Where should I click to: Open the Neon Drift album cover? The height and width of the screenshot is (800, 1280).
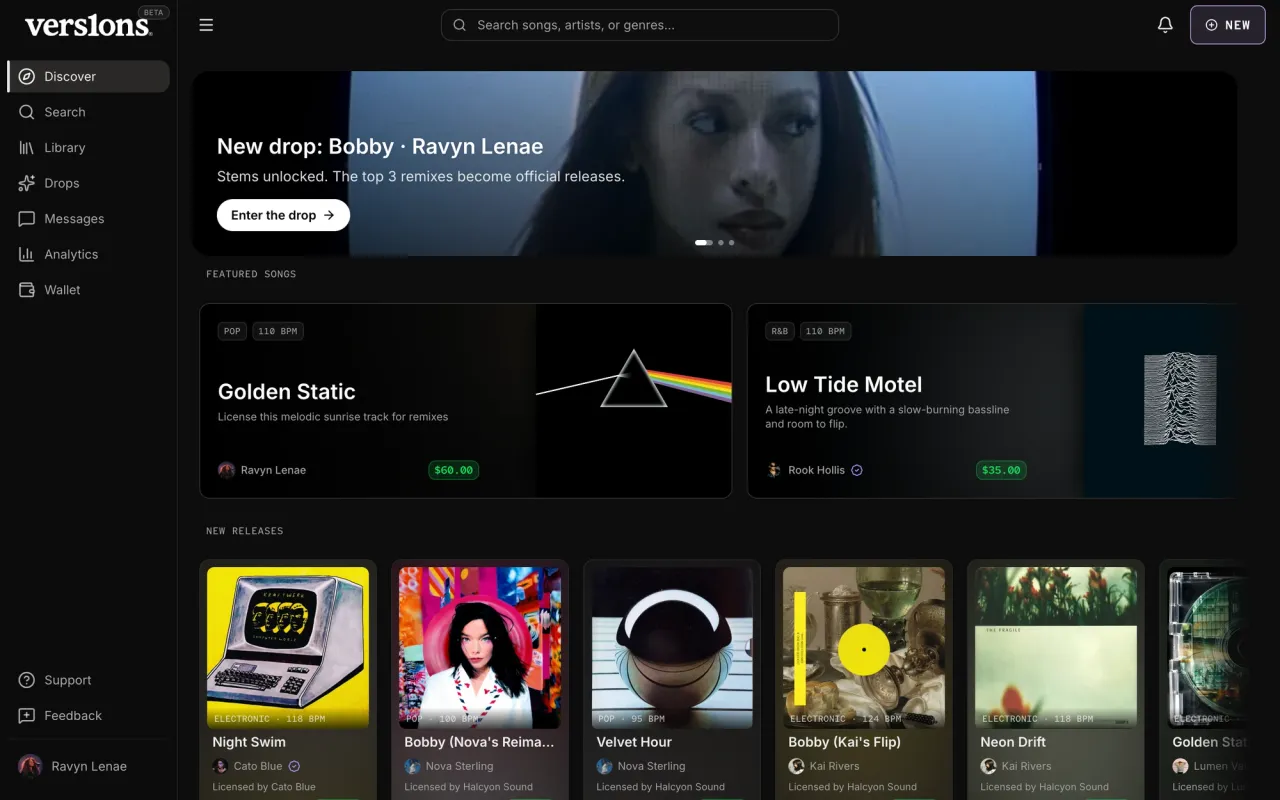1056,647
